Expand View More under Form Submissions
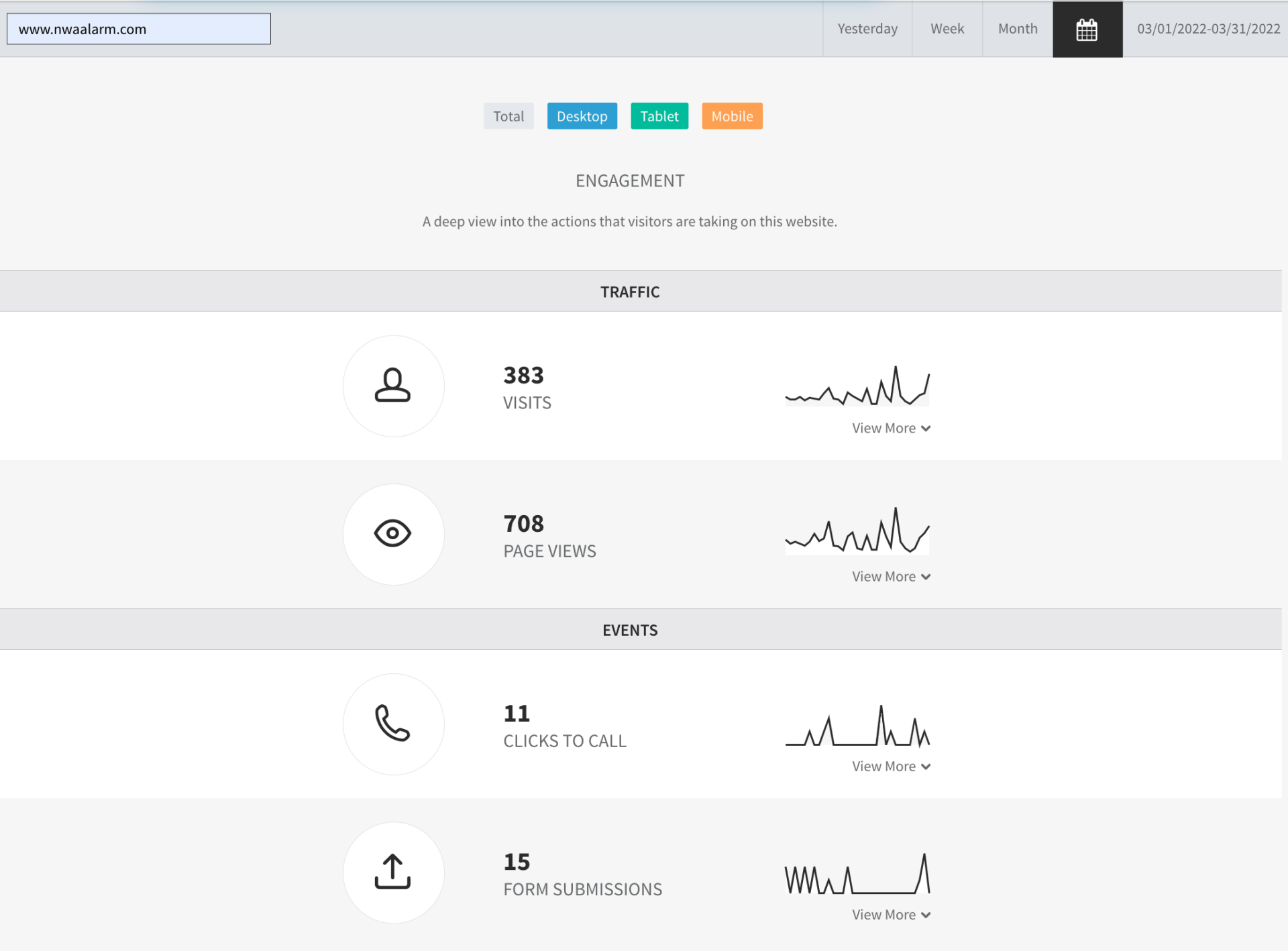Screen dimensions: 1288x951 pyautogui.click(x=891, y=915)
